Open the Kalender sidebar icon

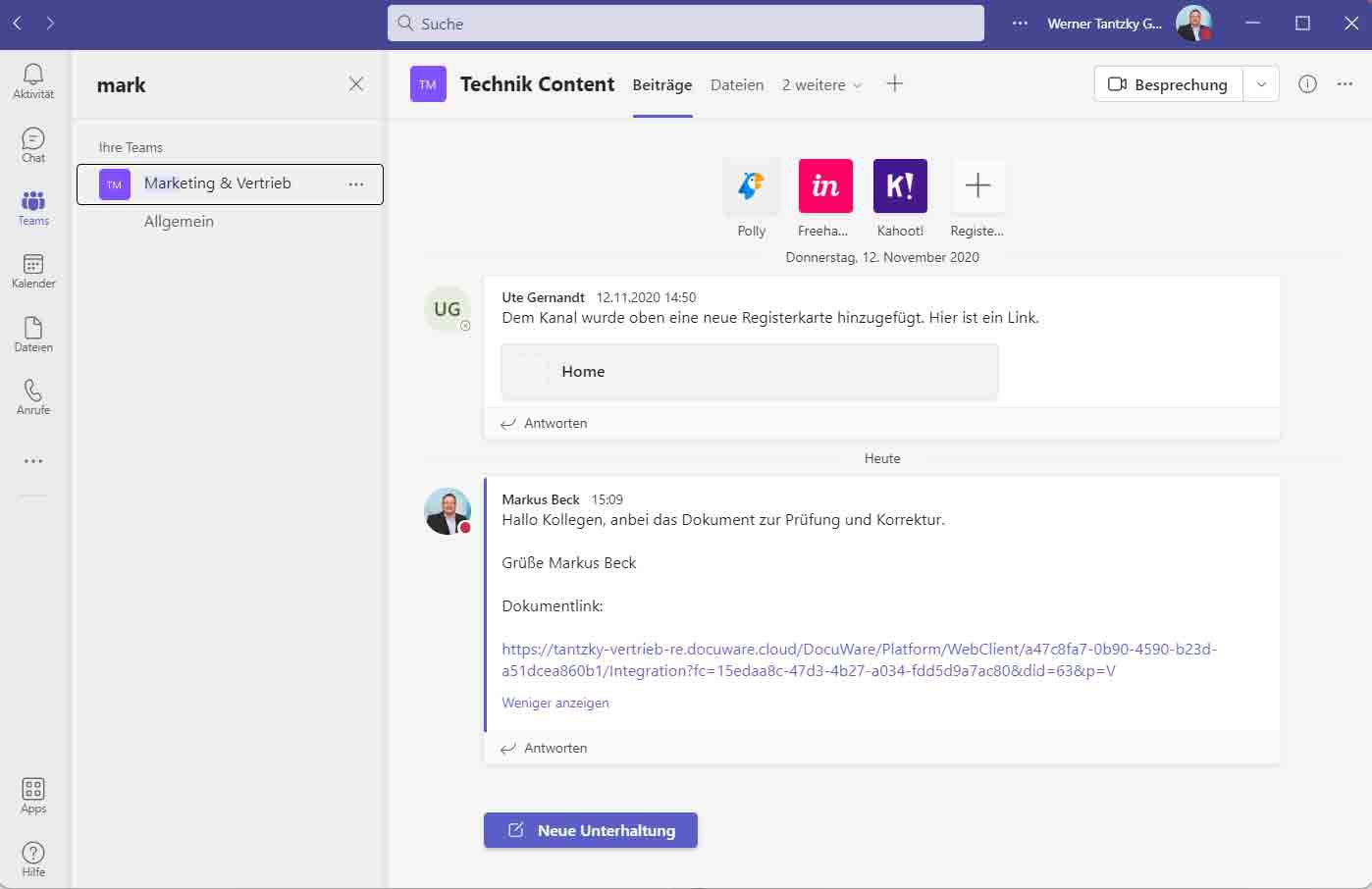tap(33, 271)
